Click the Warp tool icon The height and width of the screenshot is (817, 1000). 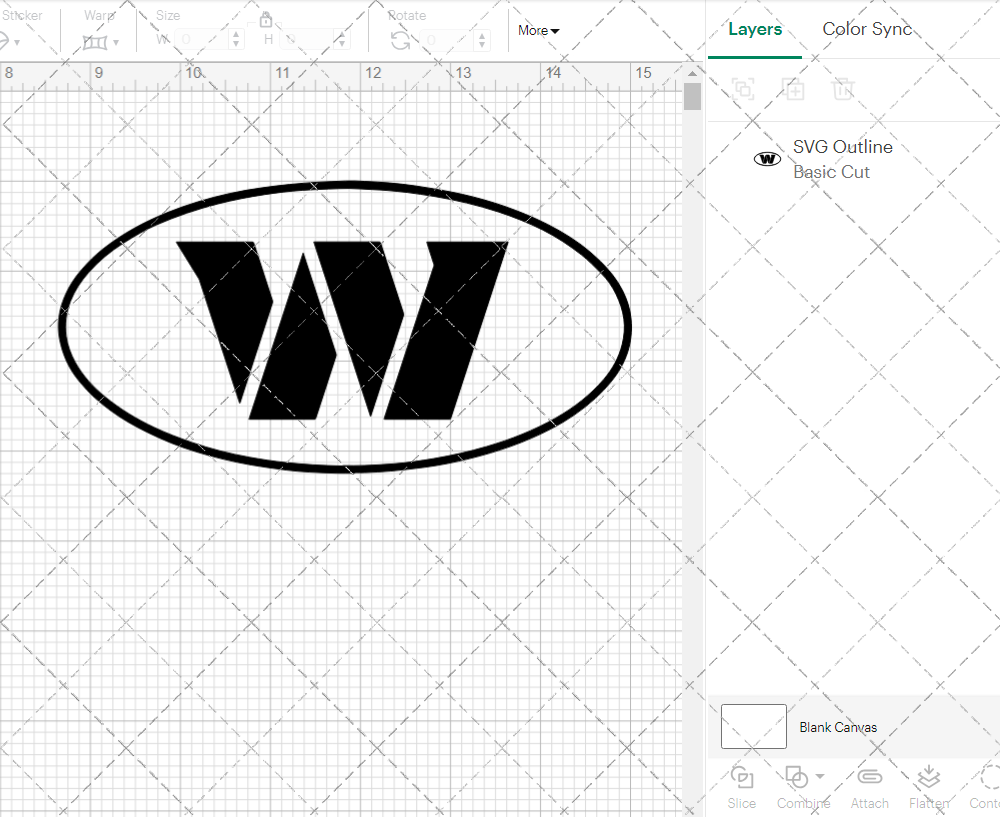95,42
